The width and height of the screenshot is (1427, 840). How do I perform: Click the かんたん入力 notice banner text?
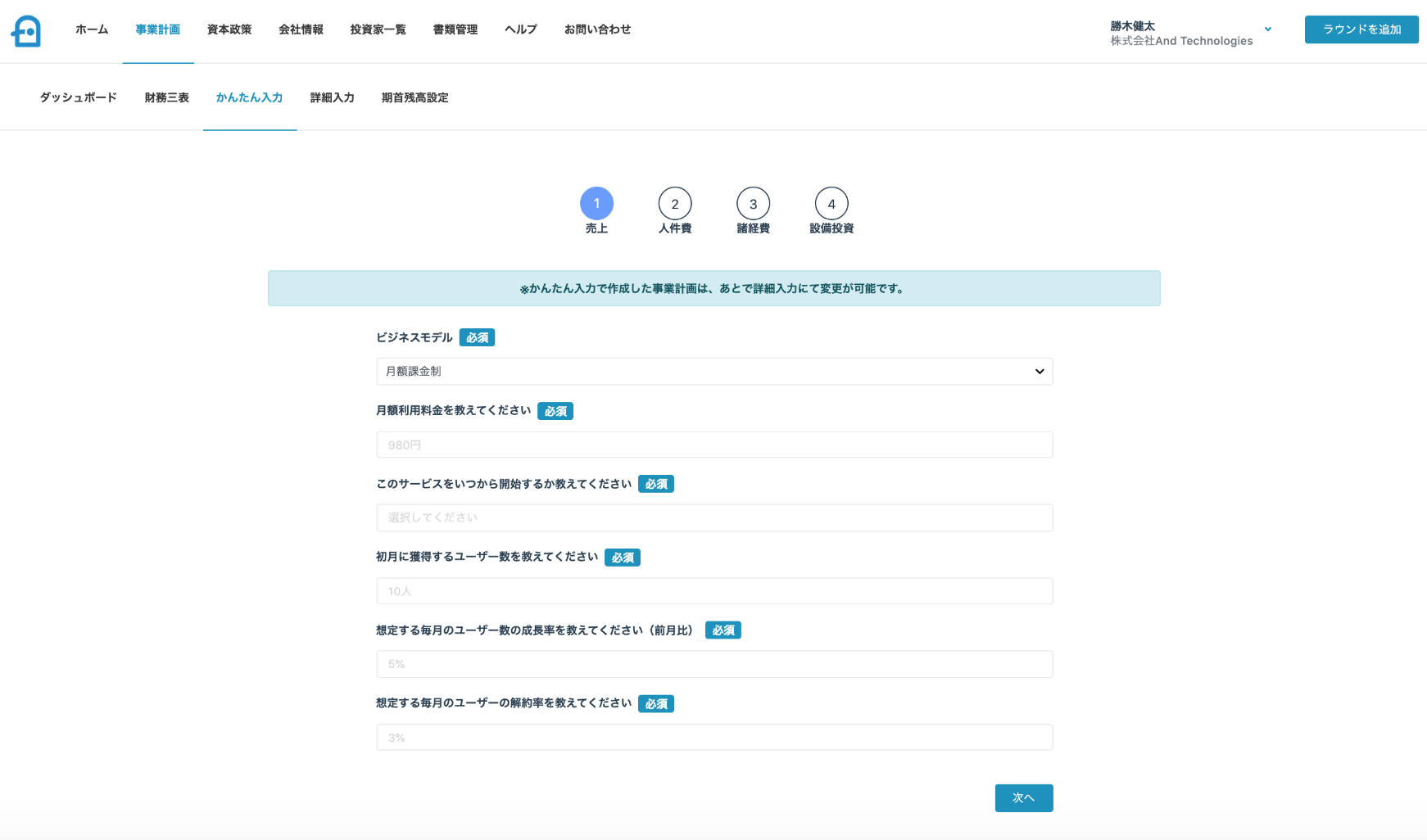pos(713,288)
